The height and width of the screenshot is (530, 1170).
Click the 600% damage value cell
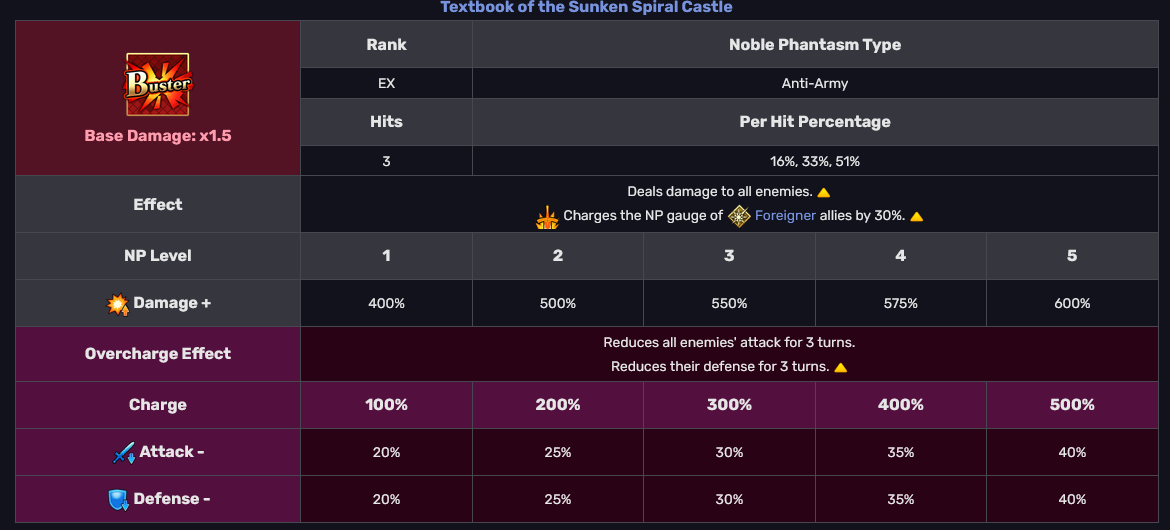(x=1072, y=304)
